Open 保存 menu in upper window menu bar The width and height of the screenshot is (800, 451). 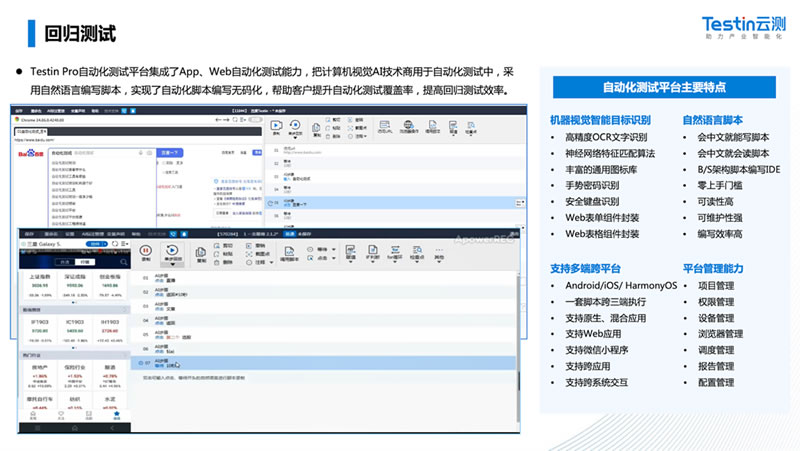point(19,110)
